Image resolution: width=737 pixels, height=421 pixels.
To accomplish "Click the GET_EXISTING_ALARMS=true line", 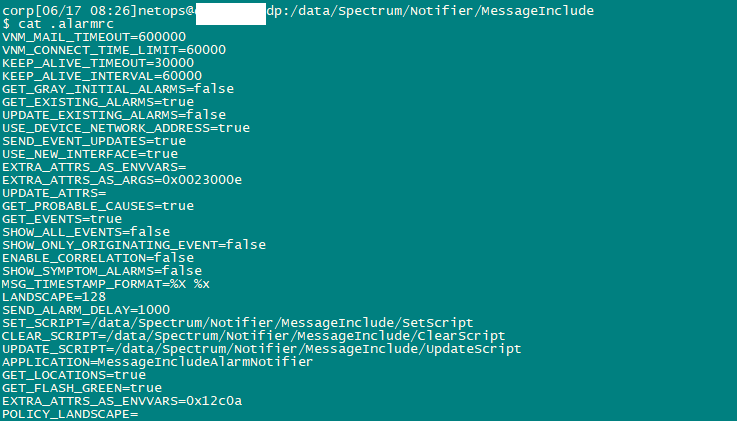I will click(98, 102).
